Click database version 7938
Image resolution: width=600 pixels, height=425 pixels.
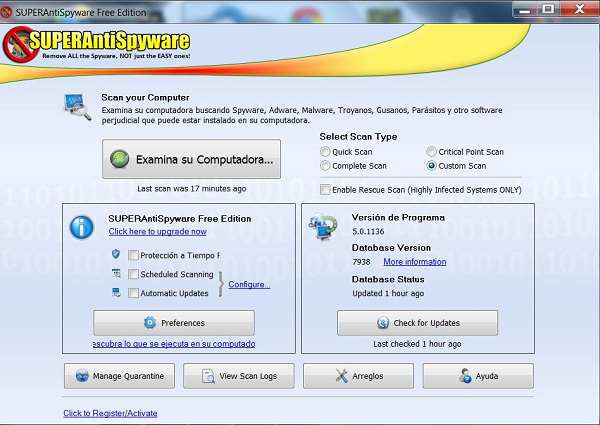(361, 262)
